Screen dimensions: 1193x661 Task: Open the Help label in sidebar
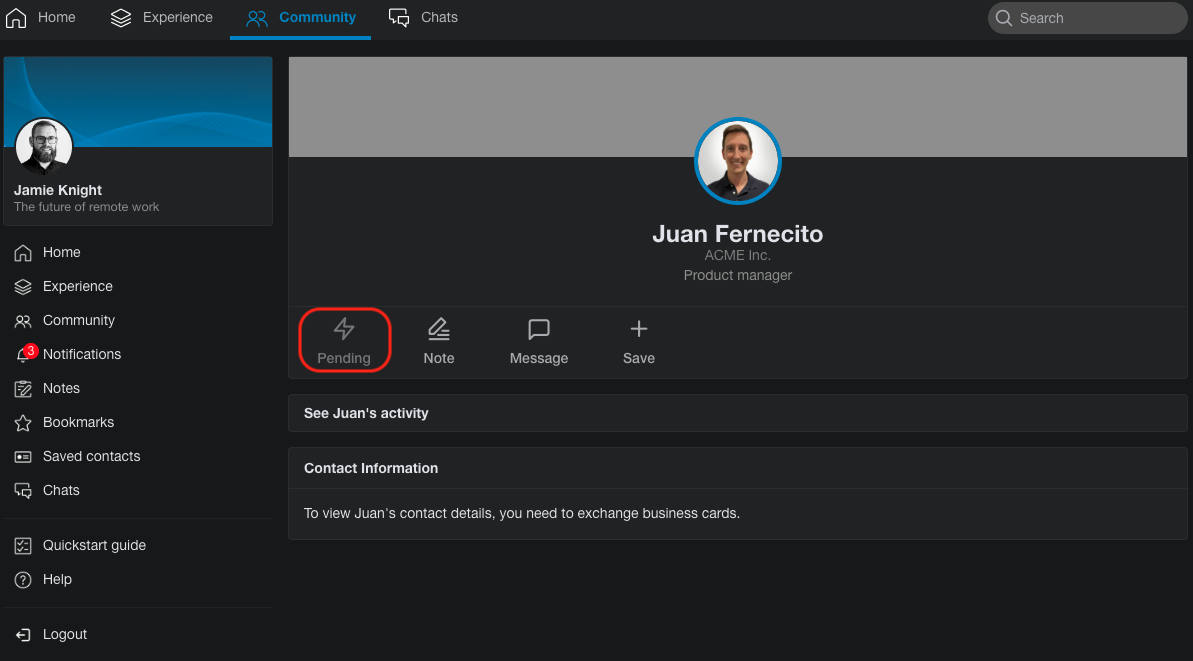[x=57, y=580]
